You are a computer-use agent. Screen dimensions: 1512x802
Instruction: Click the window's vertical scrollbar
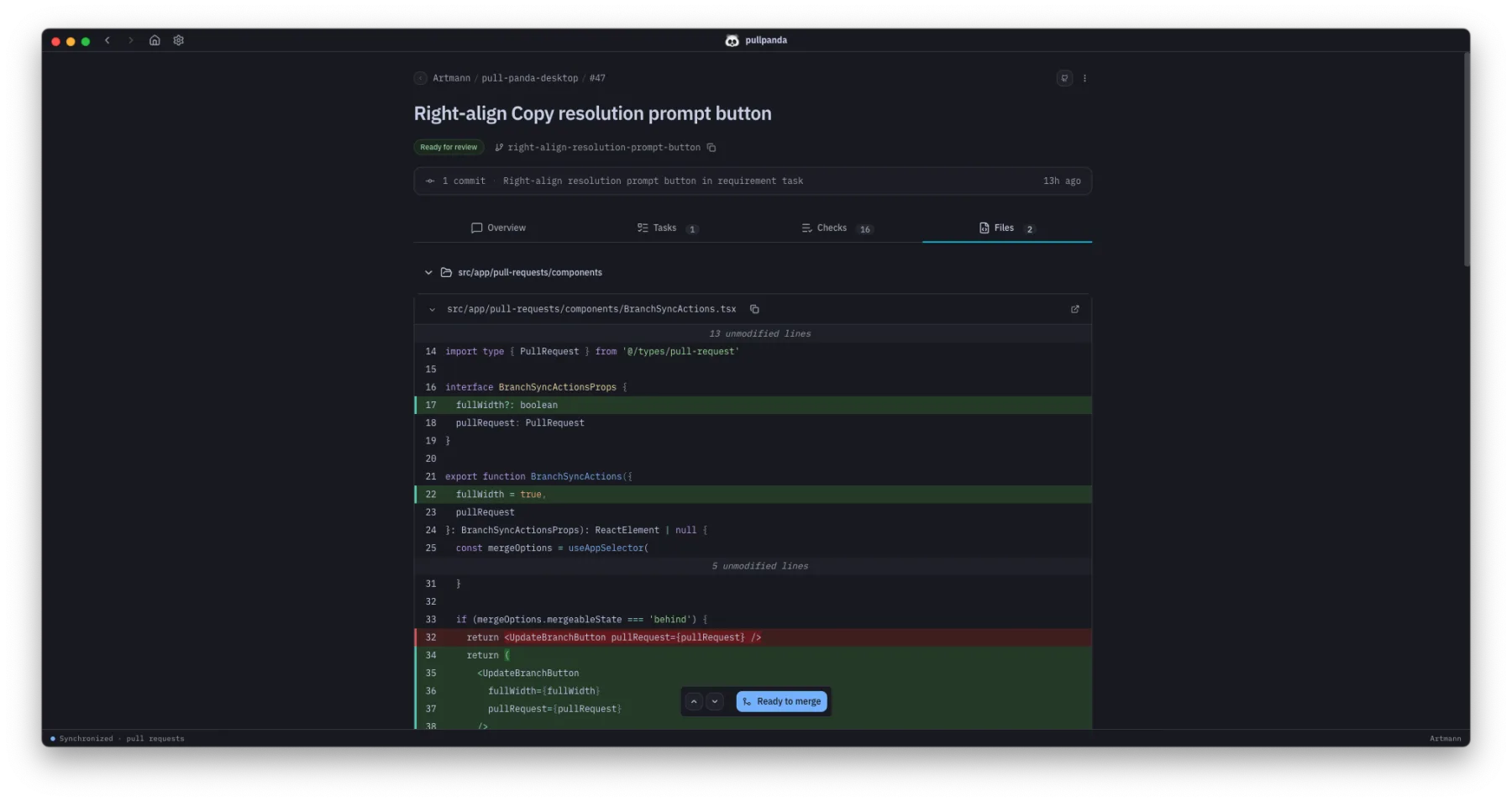(1467, 160)
